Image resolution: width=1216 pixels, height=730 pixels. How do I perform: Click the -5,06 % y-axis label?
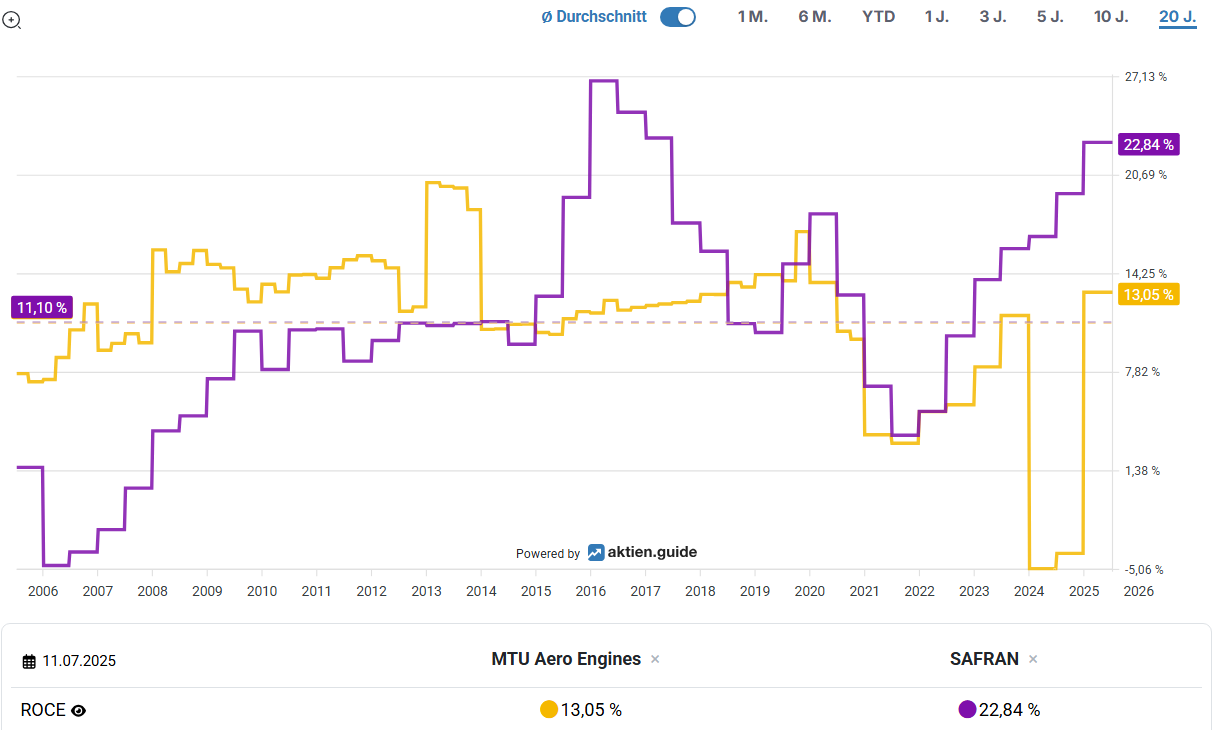(x=1146, y=570)
